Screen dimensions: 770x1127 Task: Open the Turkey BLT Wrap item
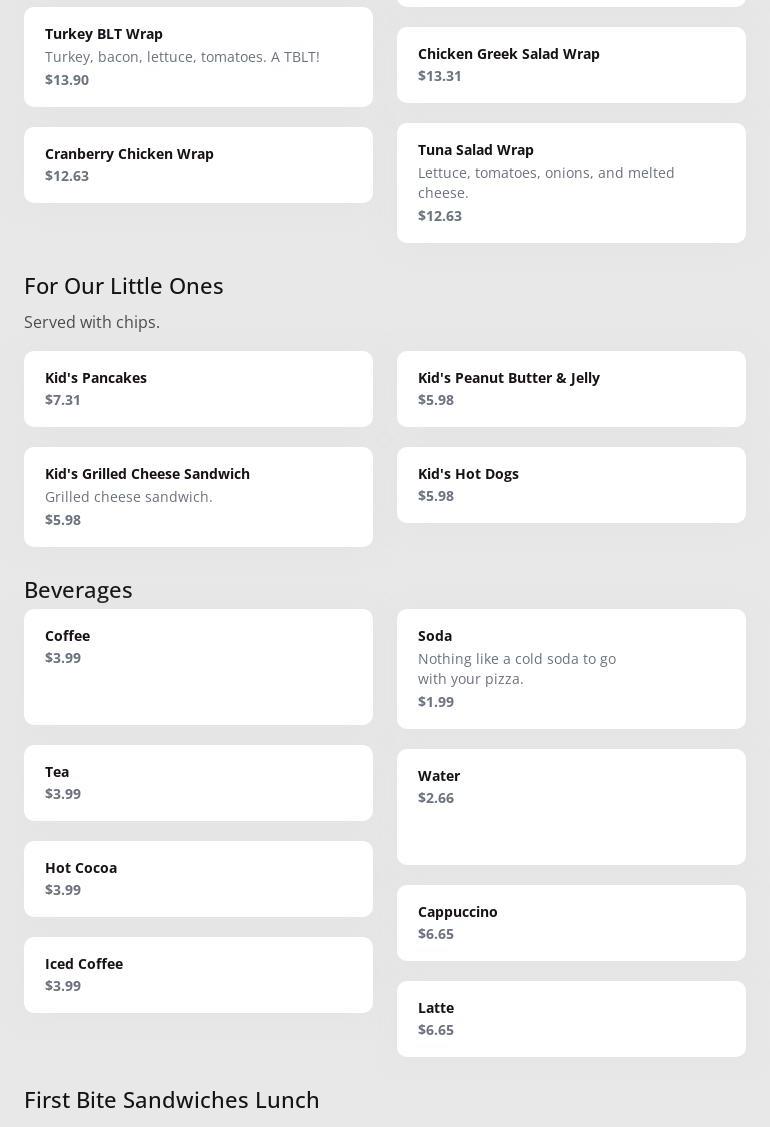click(x=198, y=57)
